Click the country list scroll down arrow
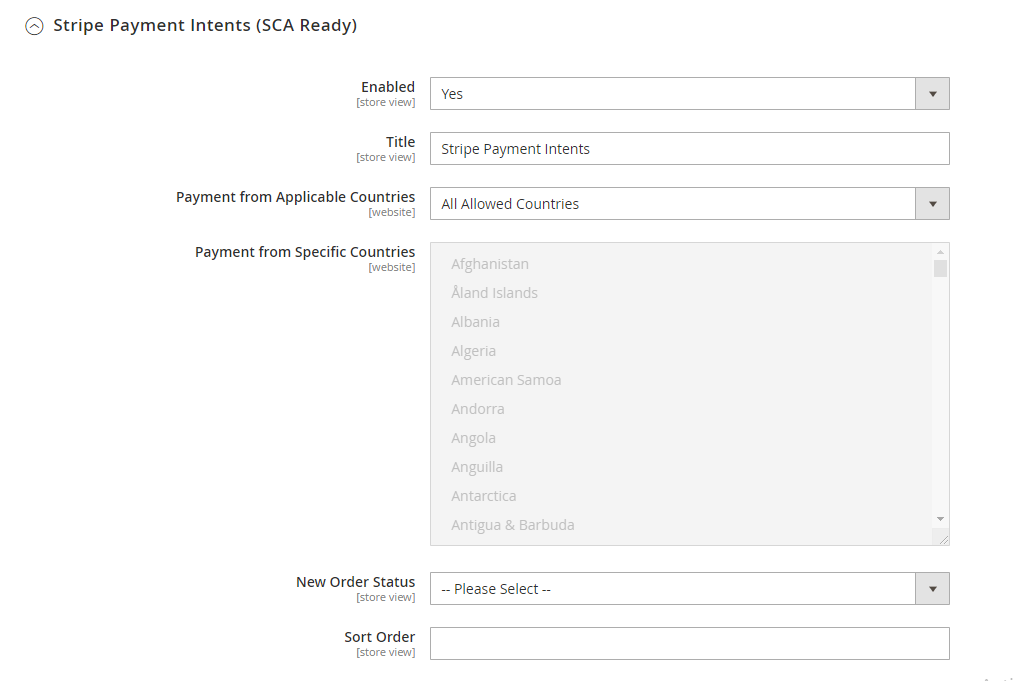 coord(940,519)
